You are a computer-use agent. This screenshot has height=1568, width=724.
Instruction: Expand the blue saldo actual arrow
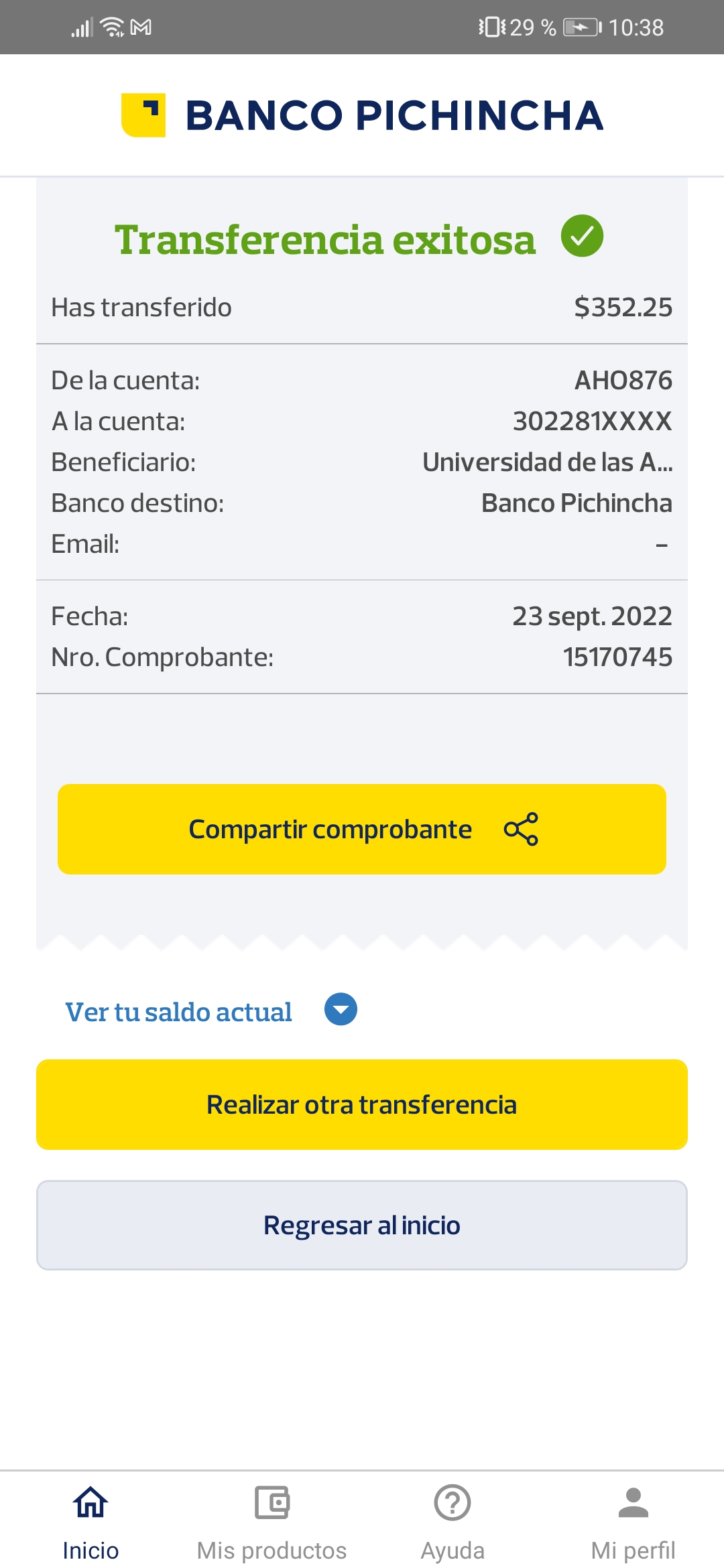click(341, 1009)
